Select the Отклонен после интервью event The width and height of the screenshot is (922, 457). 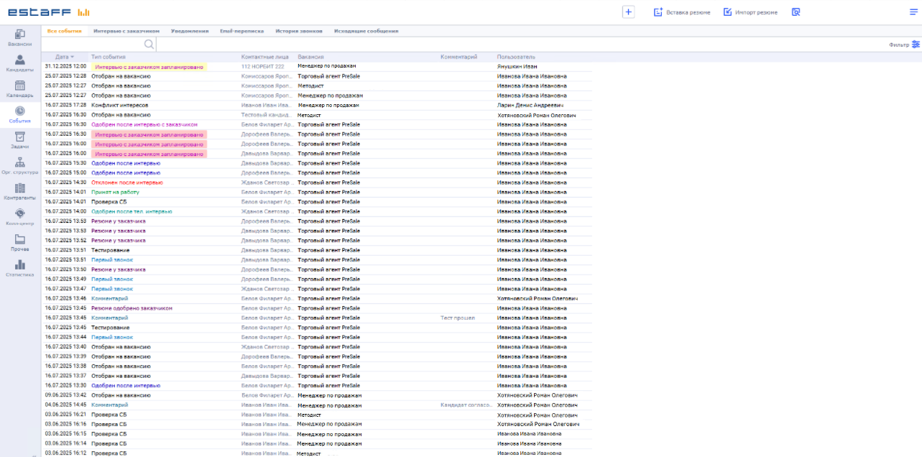(127, 182)
